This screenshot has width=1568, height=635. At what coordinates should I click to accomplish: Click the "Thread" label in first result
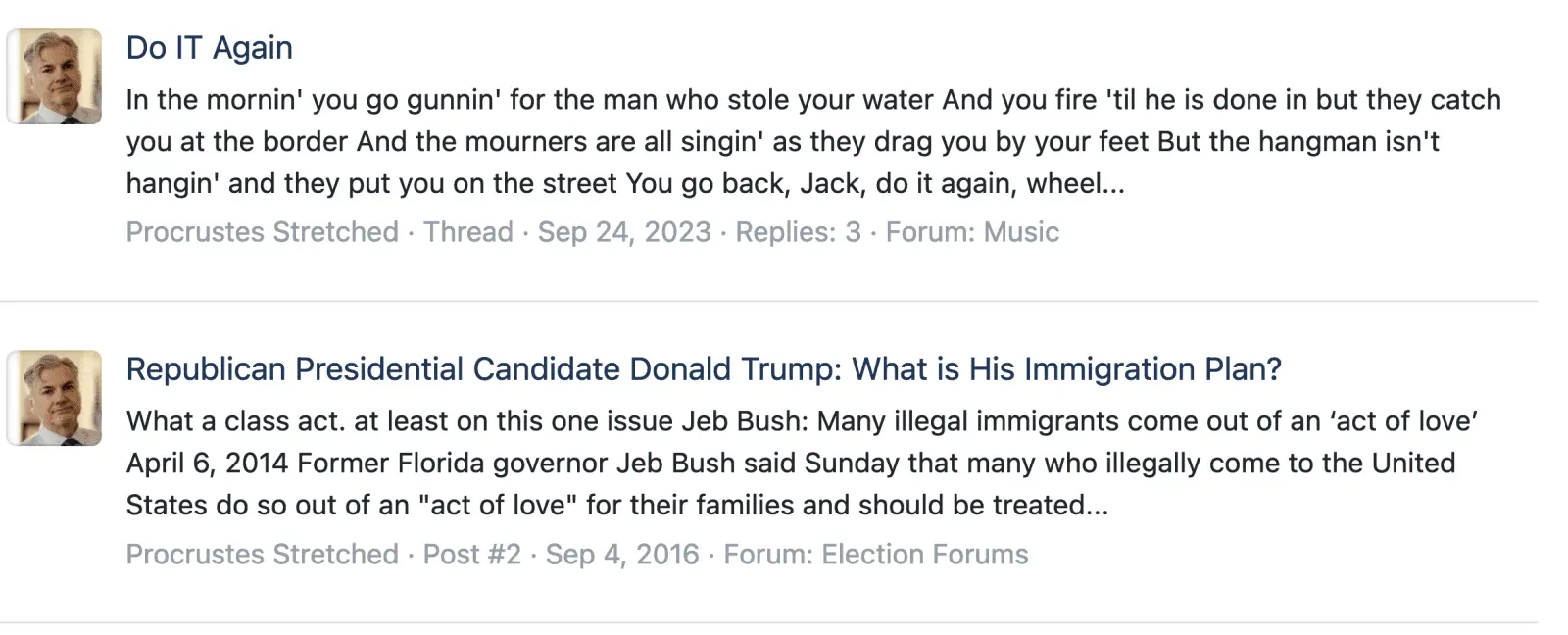point(467,232)
